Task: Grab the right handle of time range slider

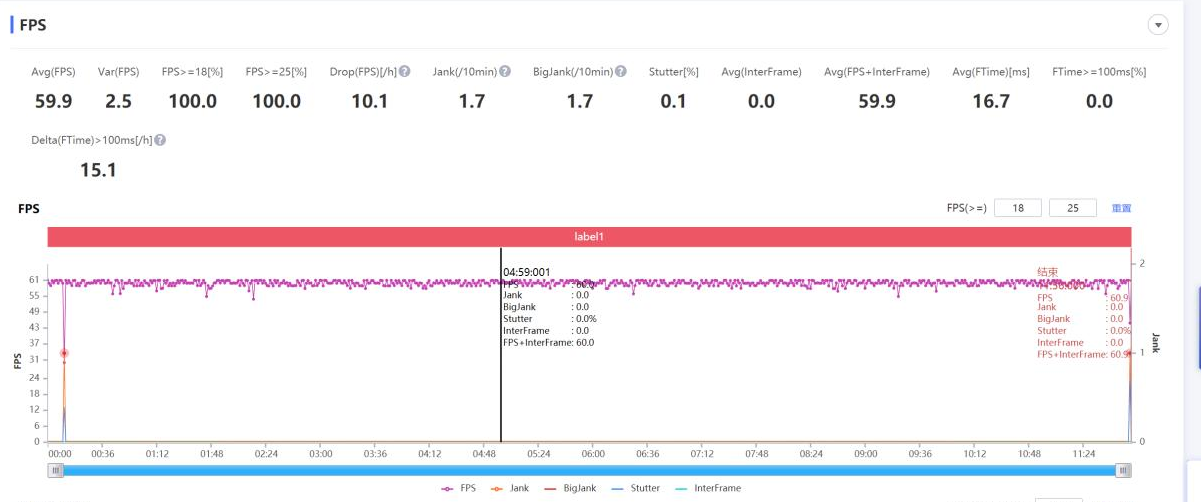Action: pyautogui.click(x=1123, y=470)
